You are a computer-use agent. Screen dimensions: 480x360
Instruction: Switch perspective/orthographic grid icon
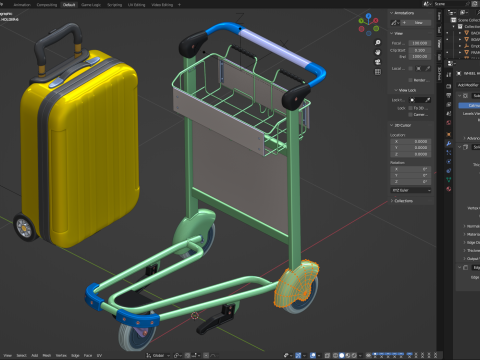(x=378, y=72)
